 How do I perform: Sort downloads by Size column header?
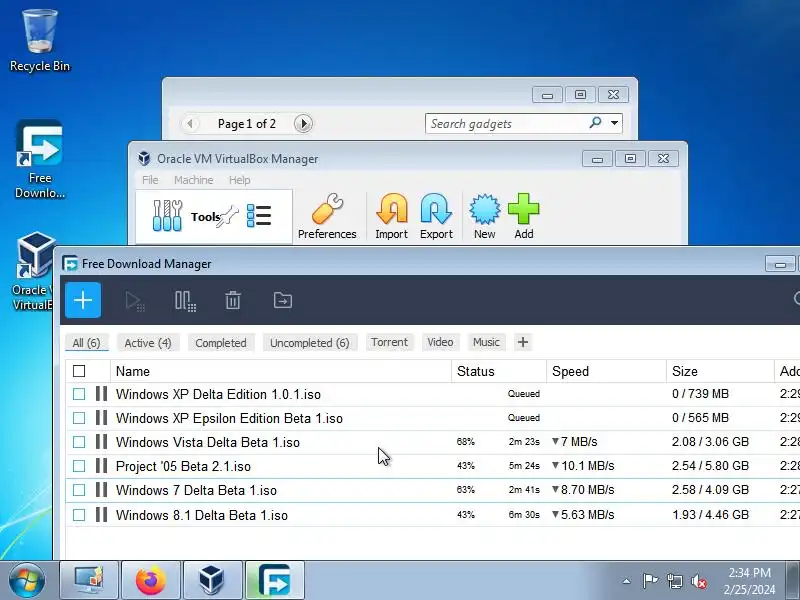[720, 371]
